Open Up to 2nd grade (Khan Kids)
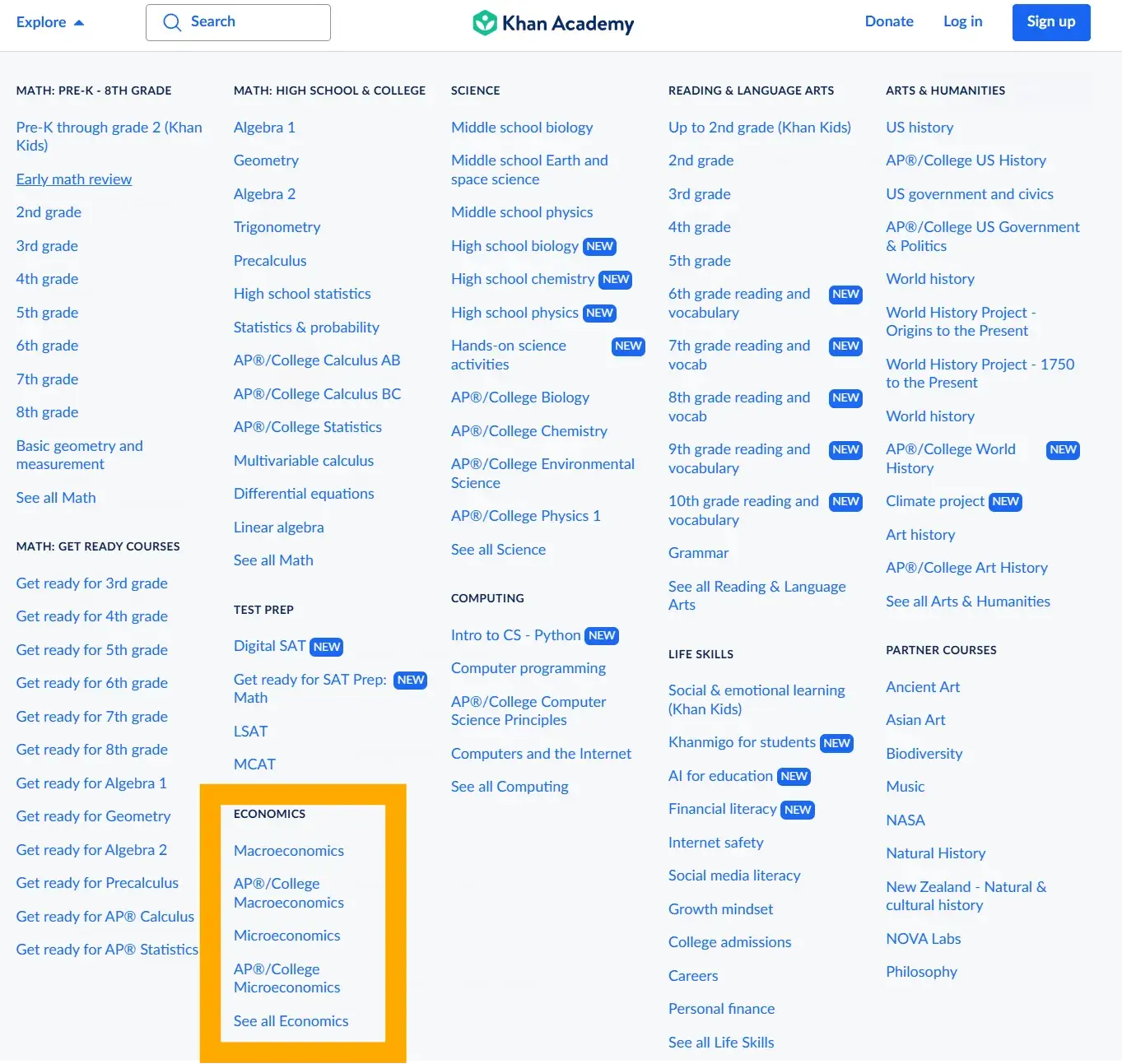Viewport: 1122px width, 1064px height. (759, 128)
